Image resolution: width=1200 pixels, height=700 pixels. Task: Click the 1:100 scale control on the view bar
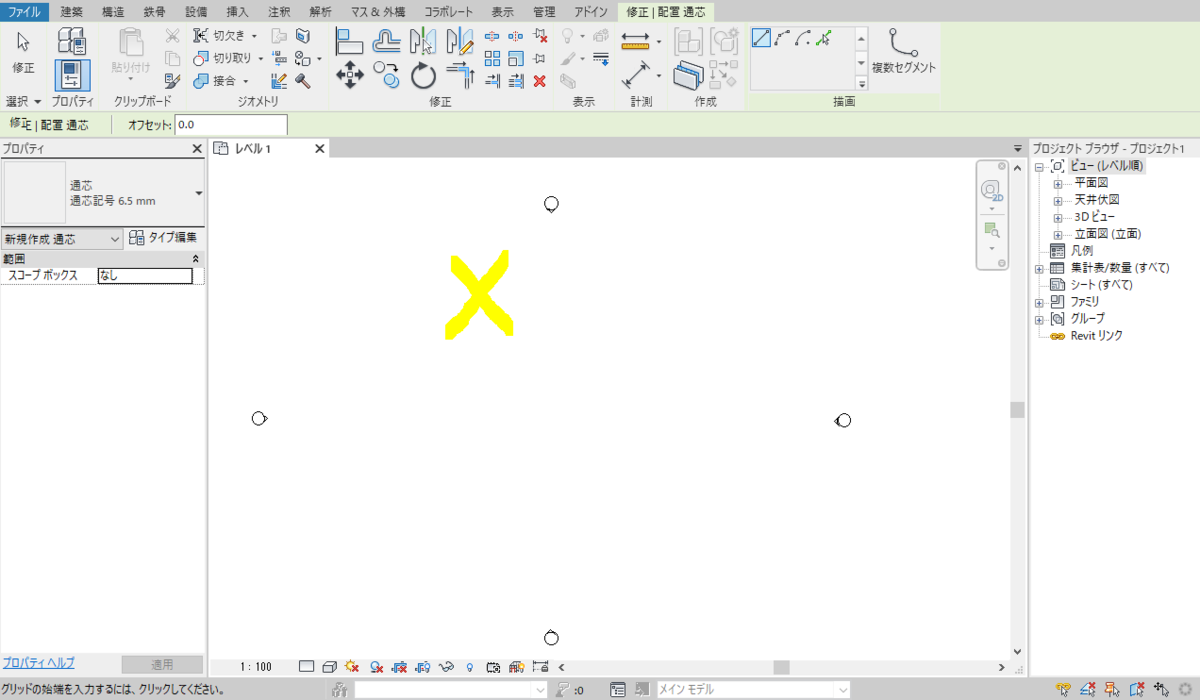click(x=258, y=665)
